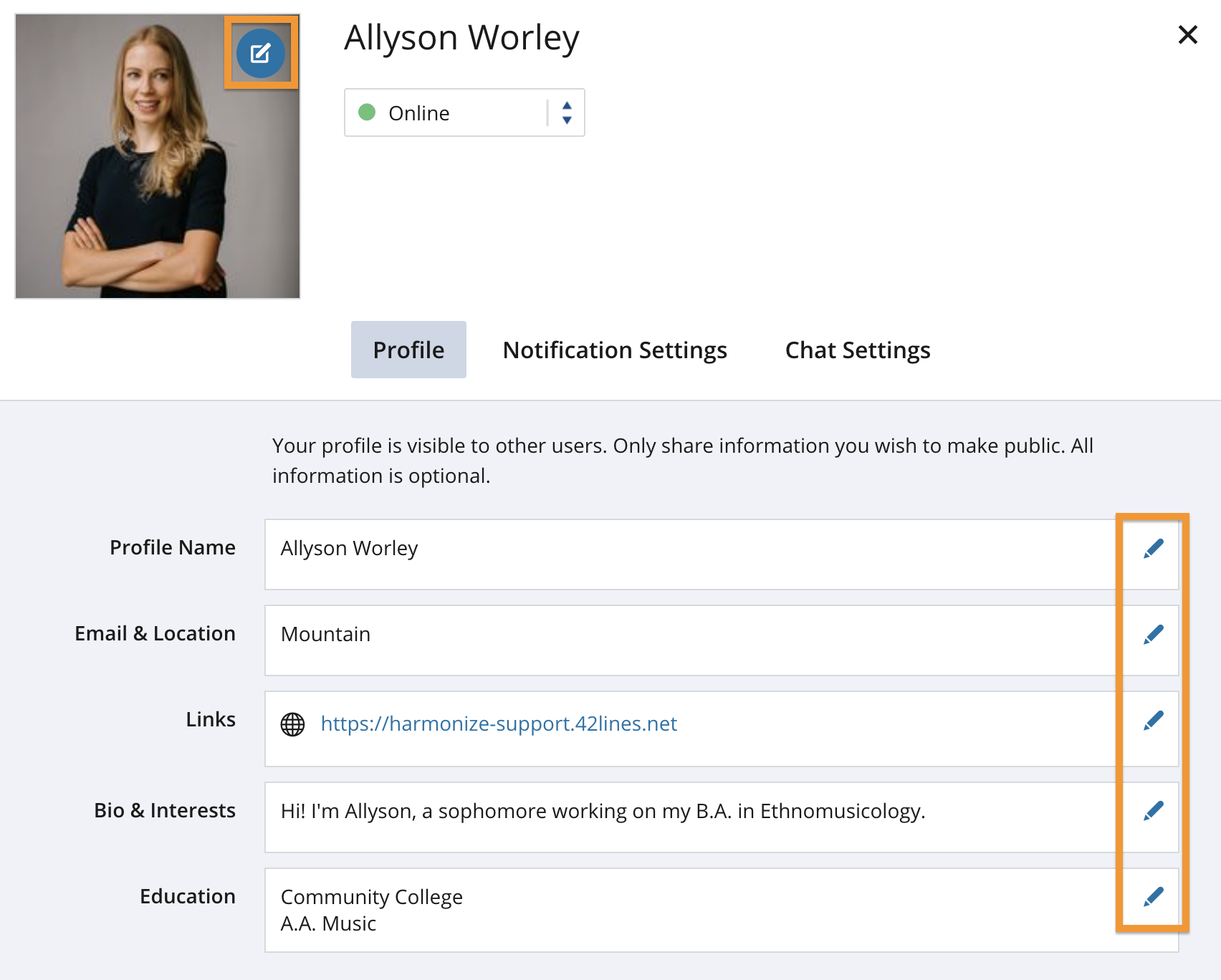Click the green Online status indicator dot
The width and height of the screenshot is (1221, 980).
pos(368,112)
